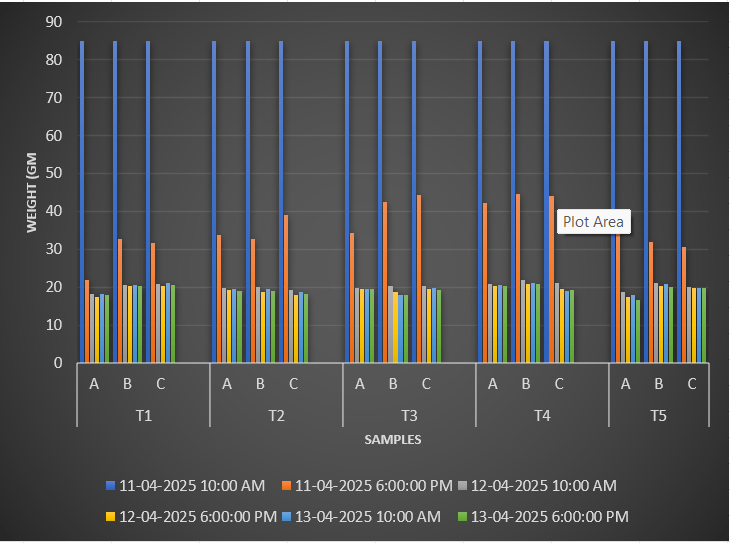Click the orange legend marker for 11-04-2025 6:00:00 PM
The width and height of the screenshot is (730, 543).
point(289,486)
